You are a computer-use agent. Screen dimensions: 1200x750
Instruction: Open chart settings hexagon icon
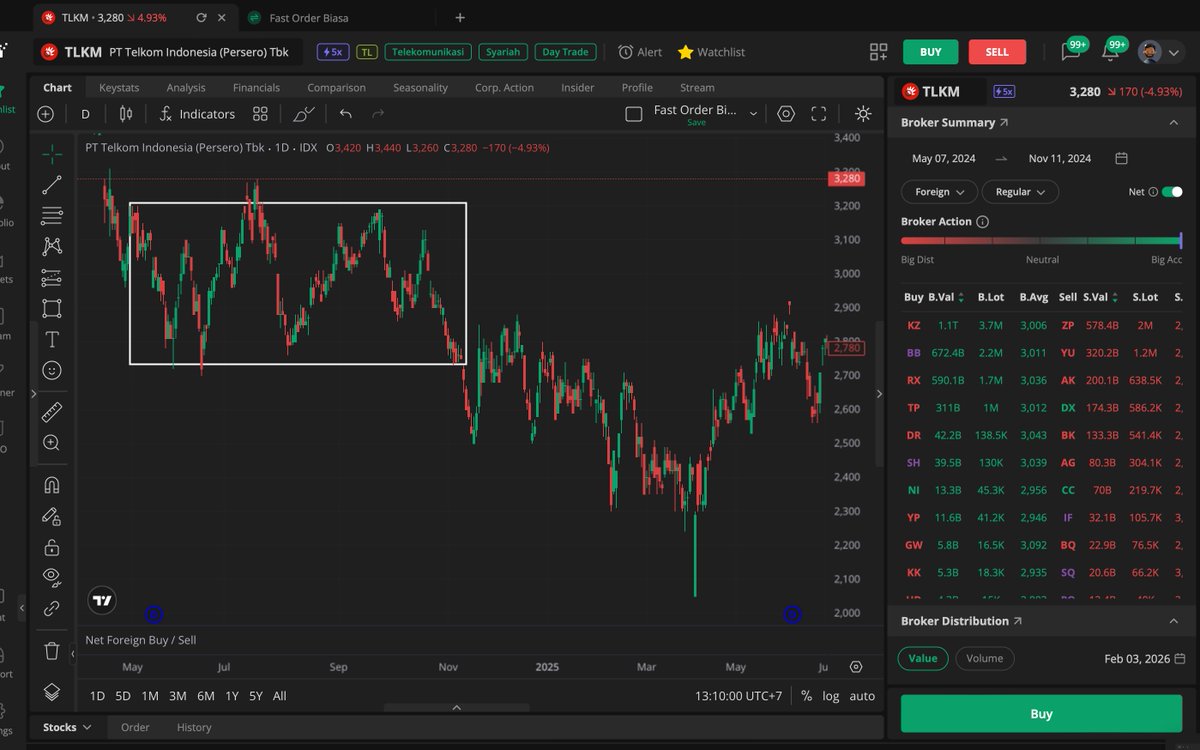coord(786,114)
